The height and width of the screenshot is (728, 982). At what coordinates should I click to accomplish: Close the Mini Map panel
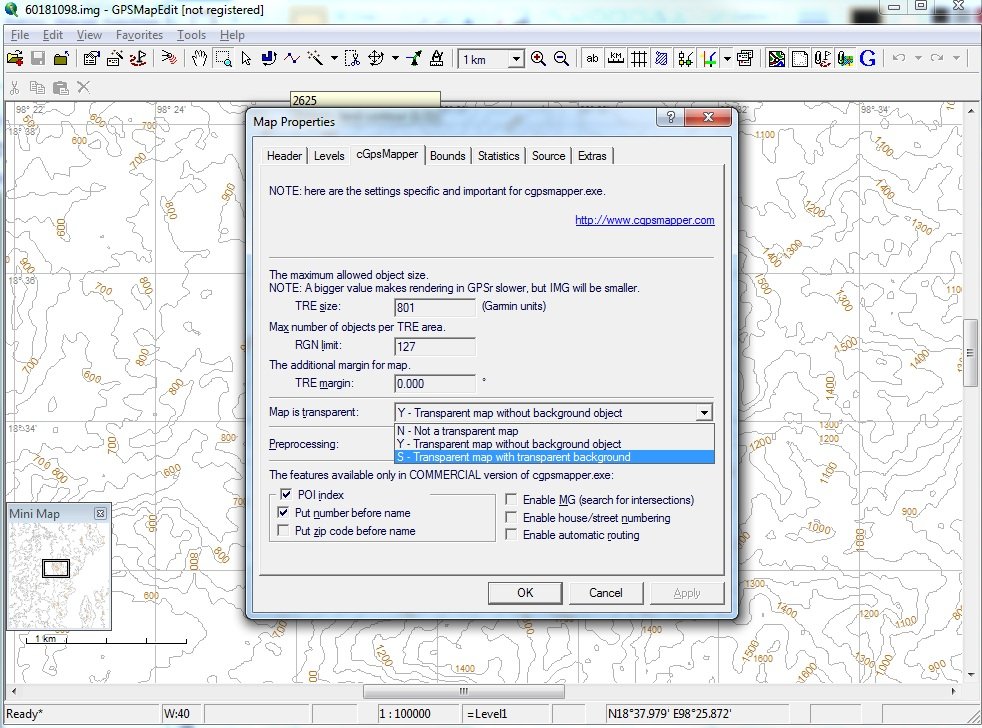click(100, 514)
